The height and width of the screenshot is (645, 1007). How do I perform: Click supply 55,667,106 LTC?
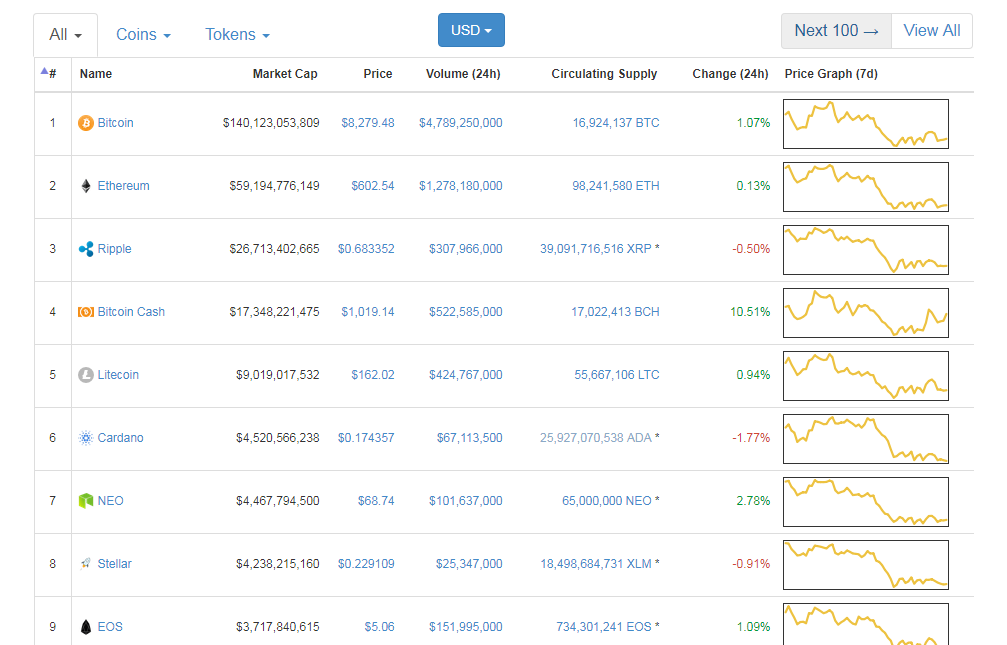click(x=617, y=375)
